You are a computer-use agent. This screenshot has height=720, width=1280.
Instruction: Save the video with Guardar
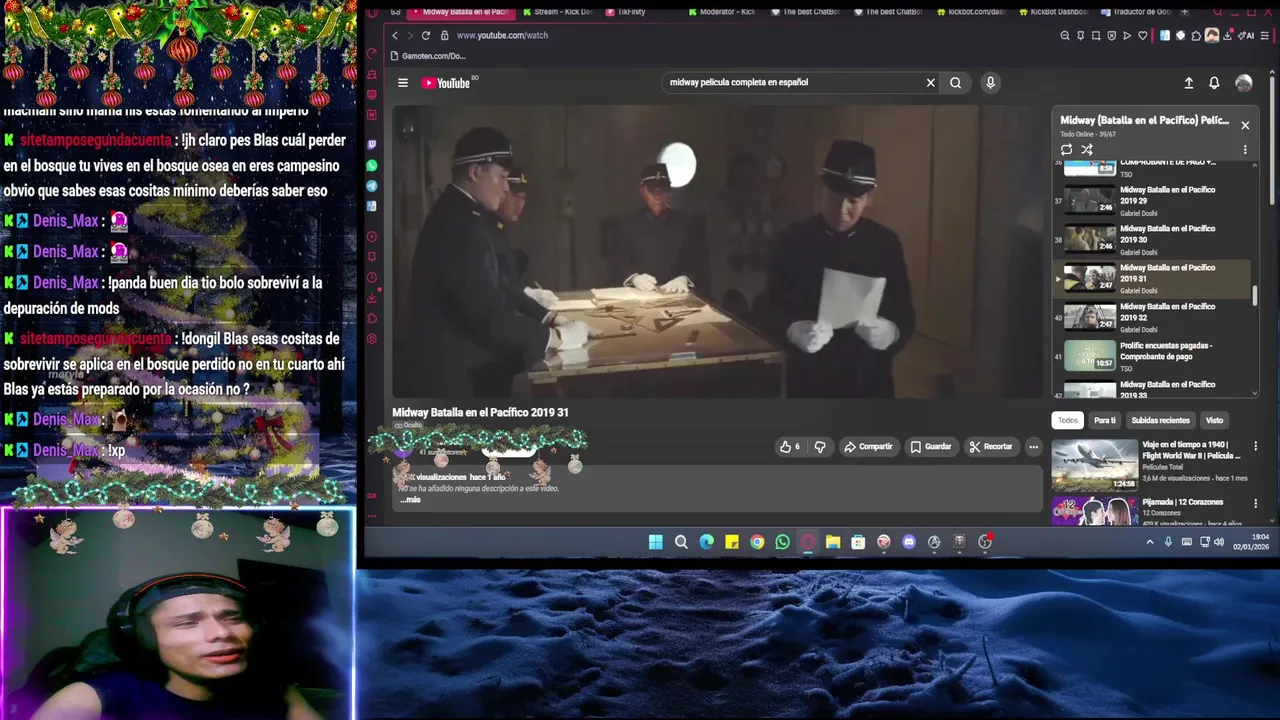pyautogui.click(x=931, y=447)
